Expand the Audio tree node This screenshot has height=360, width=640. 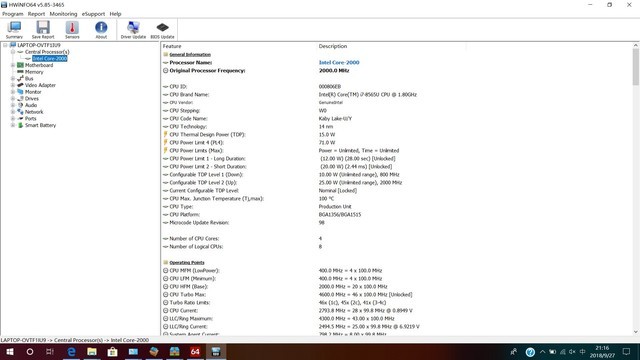point(13,105)
